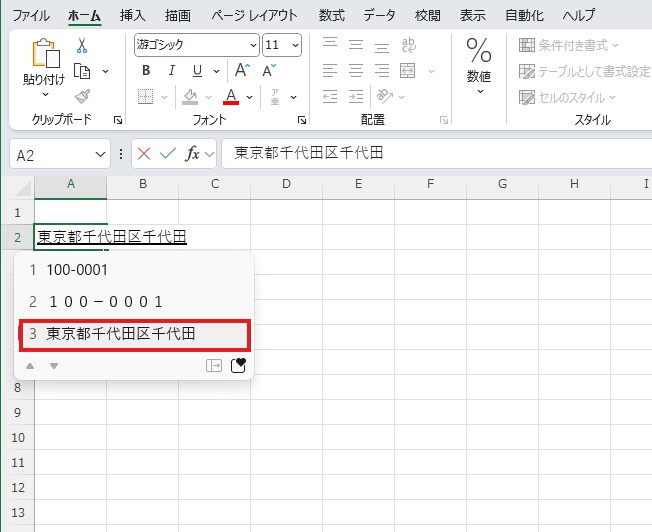Toggle bold formatting

[x=146, y=71]
